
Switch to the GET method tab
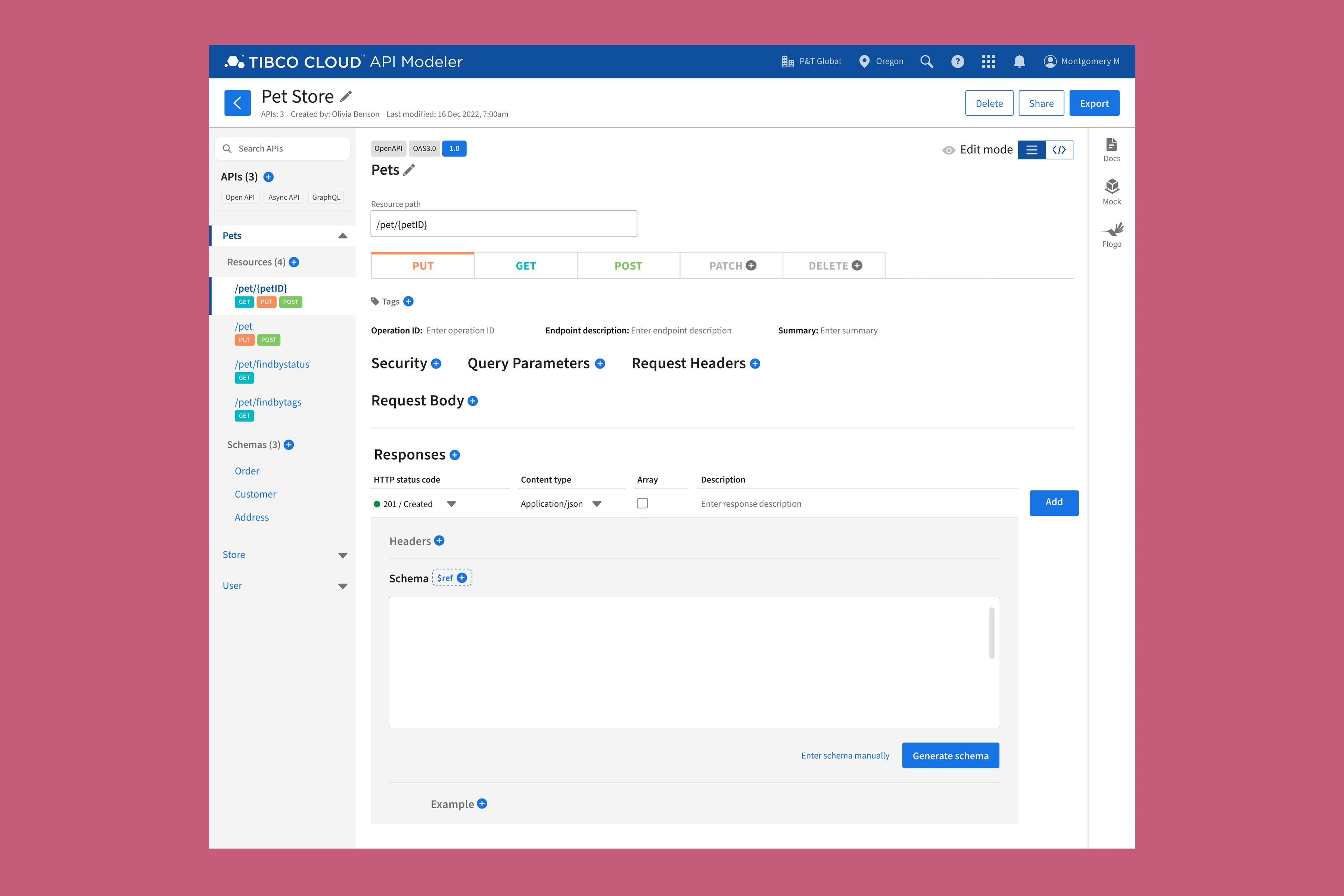coord(525,265)
